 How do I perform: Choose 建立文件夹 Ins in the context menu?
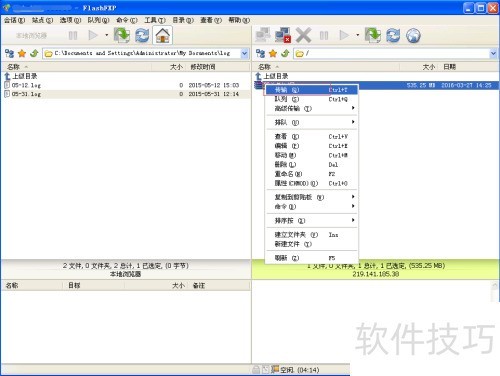pyautogui.click(x=311, y=235)
